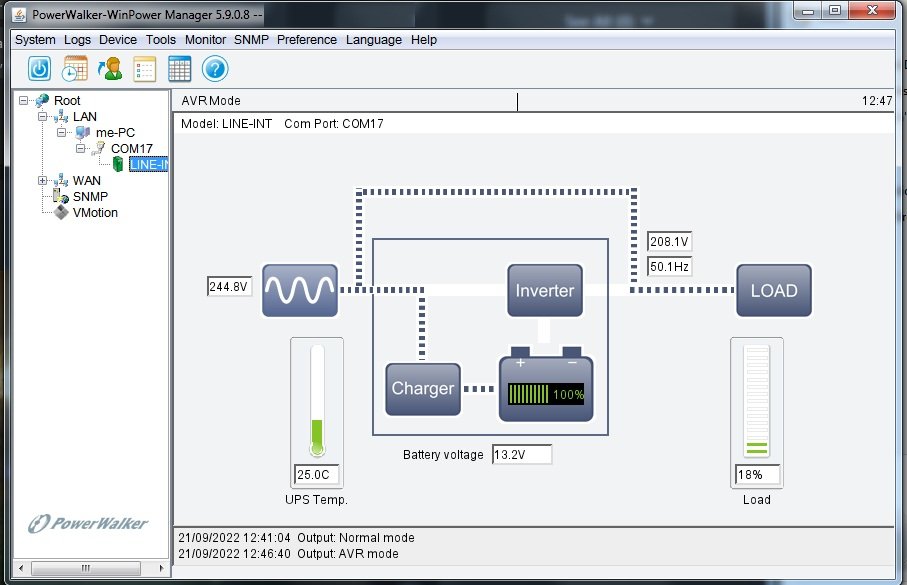Click the tree scrollbar right arrow
907x585 pixels.
coord(161,568)
